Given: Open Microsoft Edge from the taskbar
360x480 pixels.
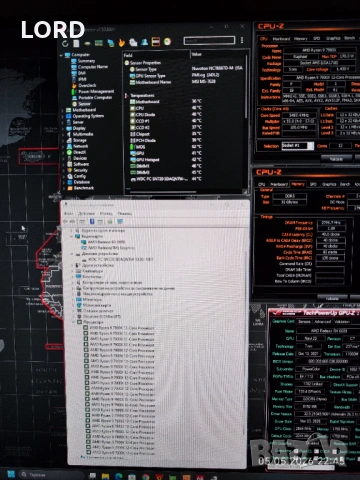Looking at the screenshot, I should tap(119, 476).
